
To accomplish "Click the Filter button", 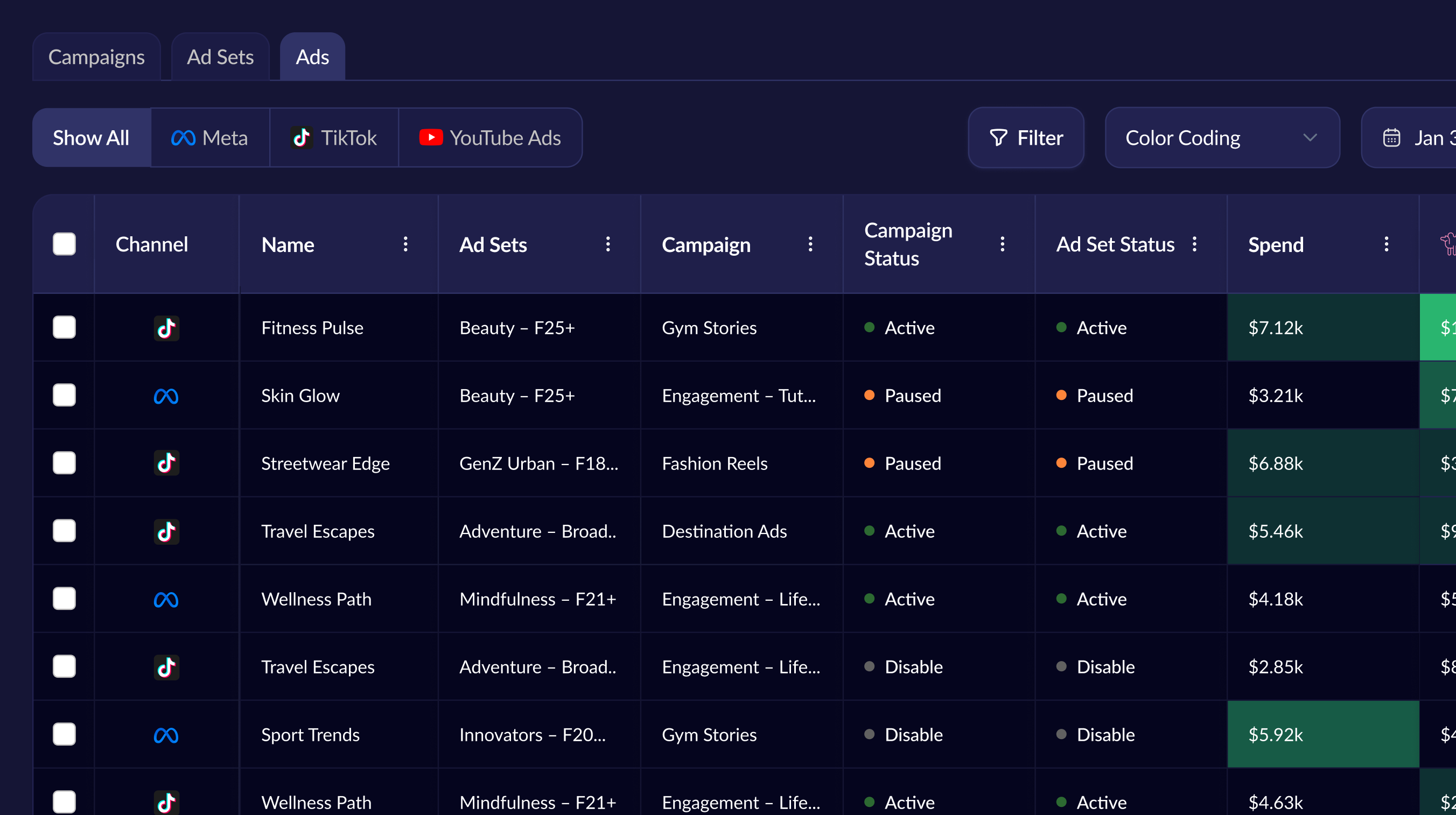I will click(x=1025, y=138).
